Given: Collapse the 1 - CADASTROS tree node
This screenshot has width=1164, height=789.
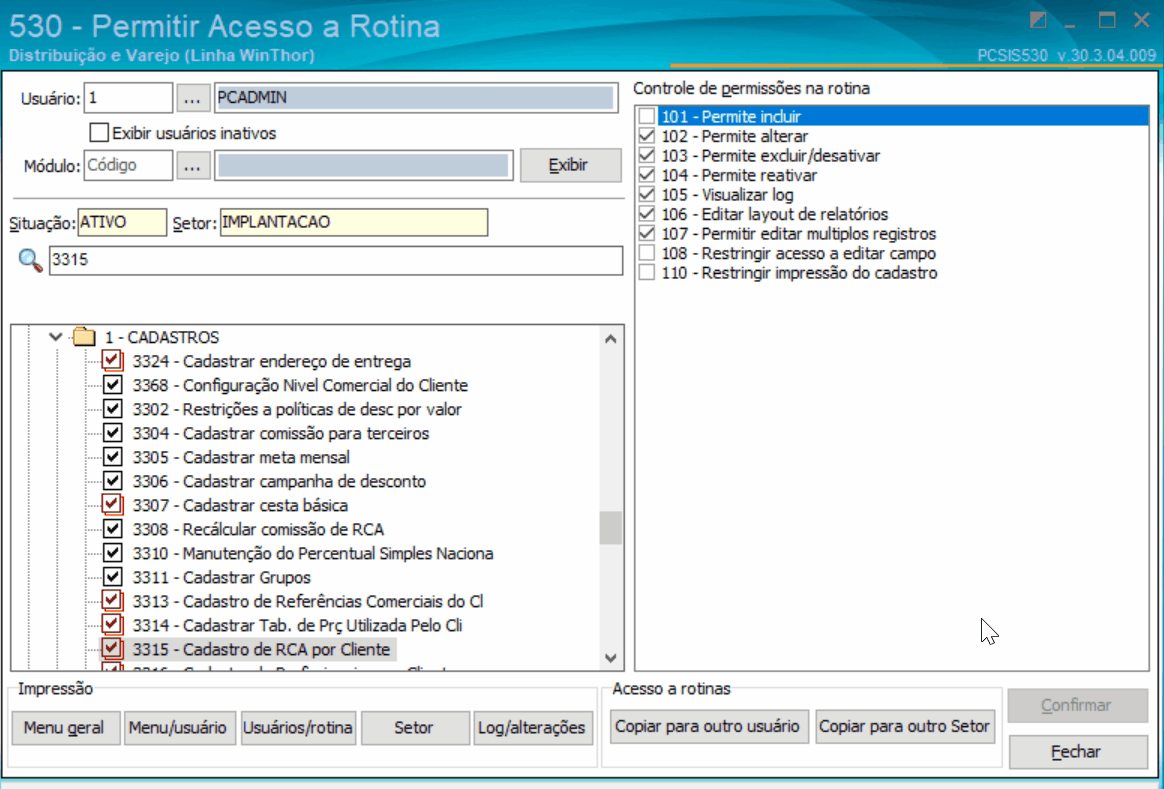Looking at the screenshot, I should tap(55, 338).
